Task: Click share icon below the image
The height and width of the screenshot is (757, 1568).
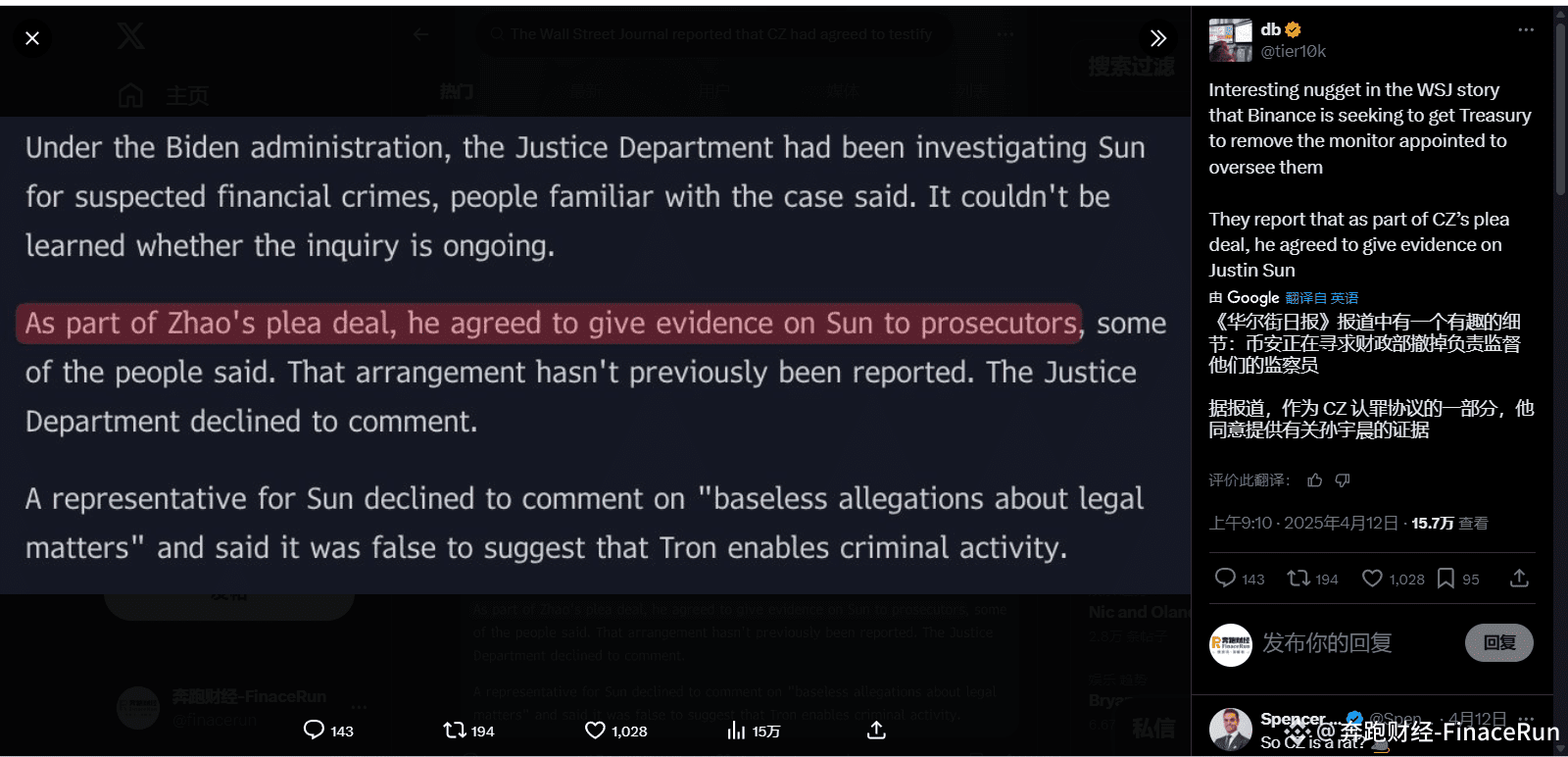Action: coord(877,730)
